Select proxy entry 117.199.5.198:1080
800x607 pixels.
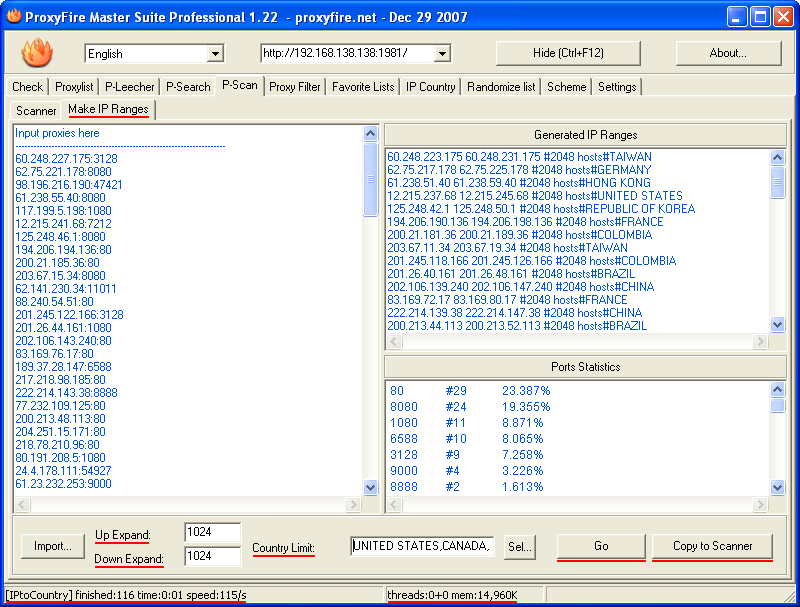coord(63,211)
